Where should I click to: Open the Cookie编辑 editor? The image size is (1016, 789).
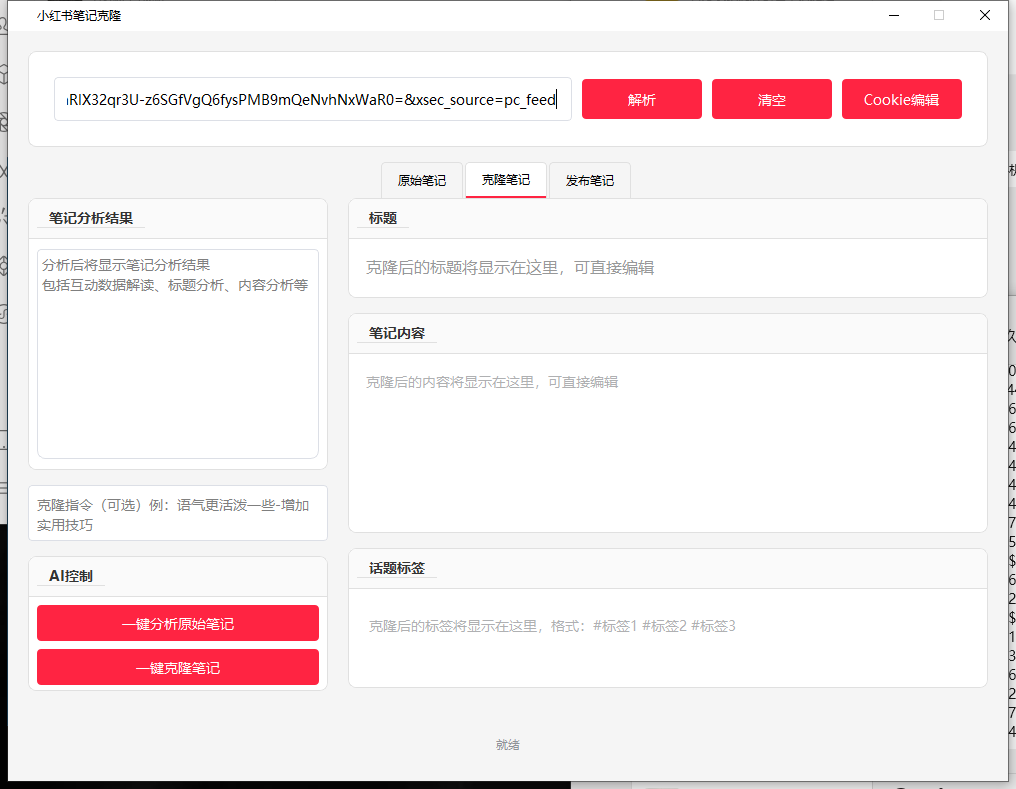[x=901, y=99]
